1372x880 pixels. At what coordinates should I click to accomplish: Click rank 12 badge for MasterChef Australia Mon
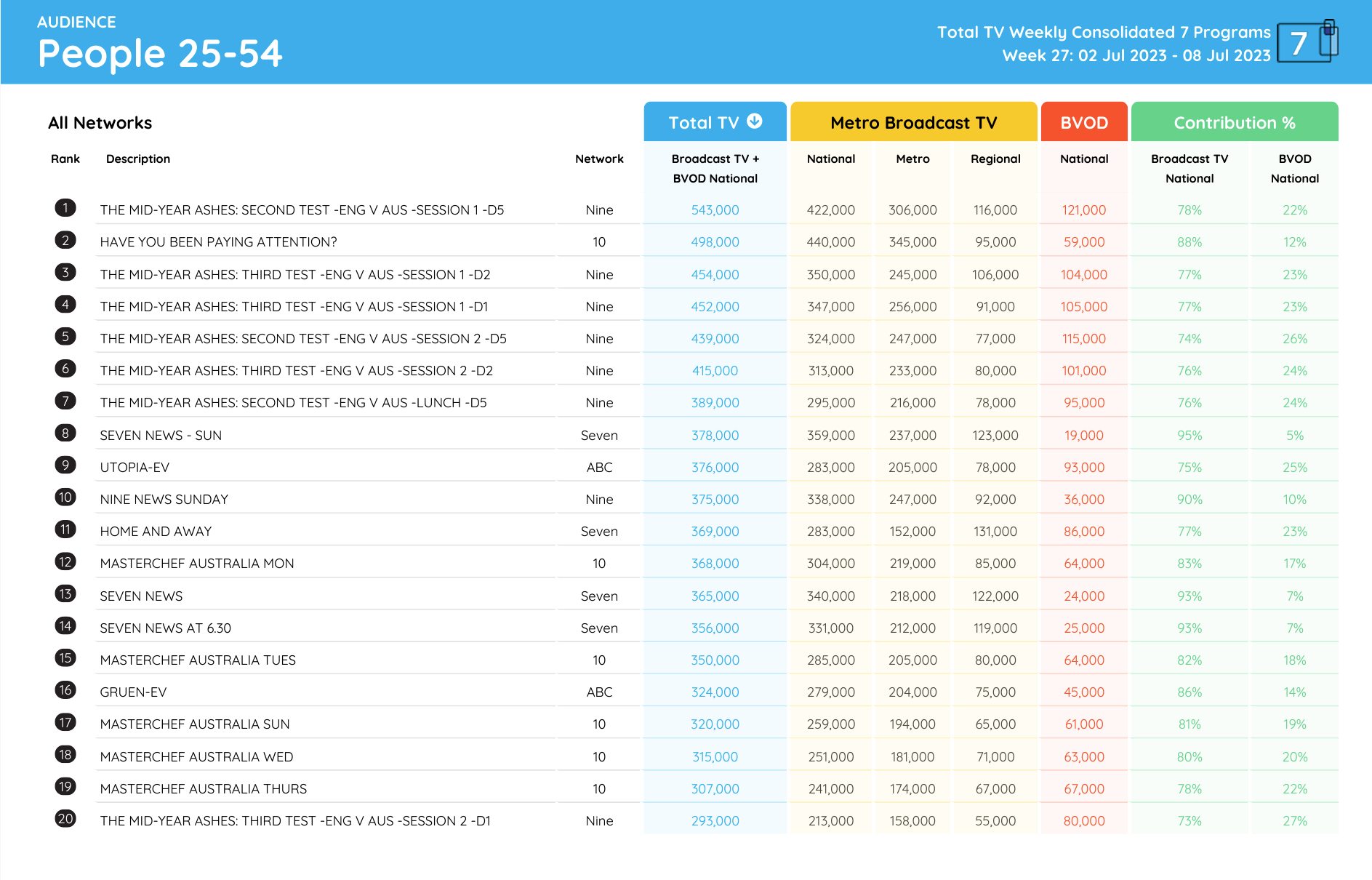click(65, 561)
